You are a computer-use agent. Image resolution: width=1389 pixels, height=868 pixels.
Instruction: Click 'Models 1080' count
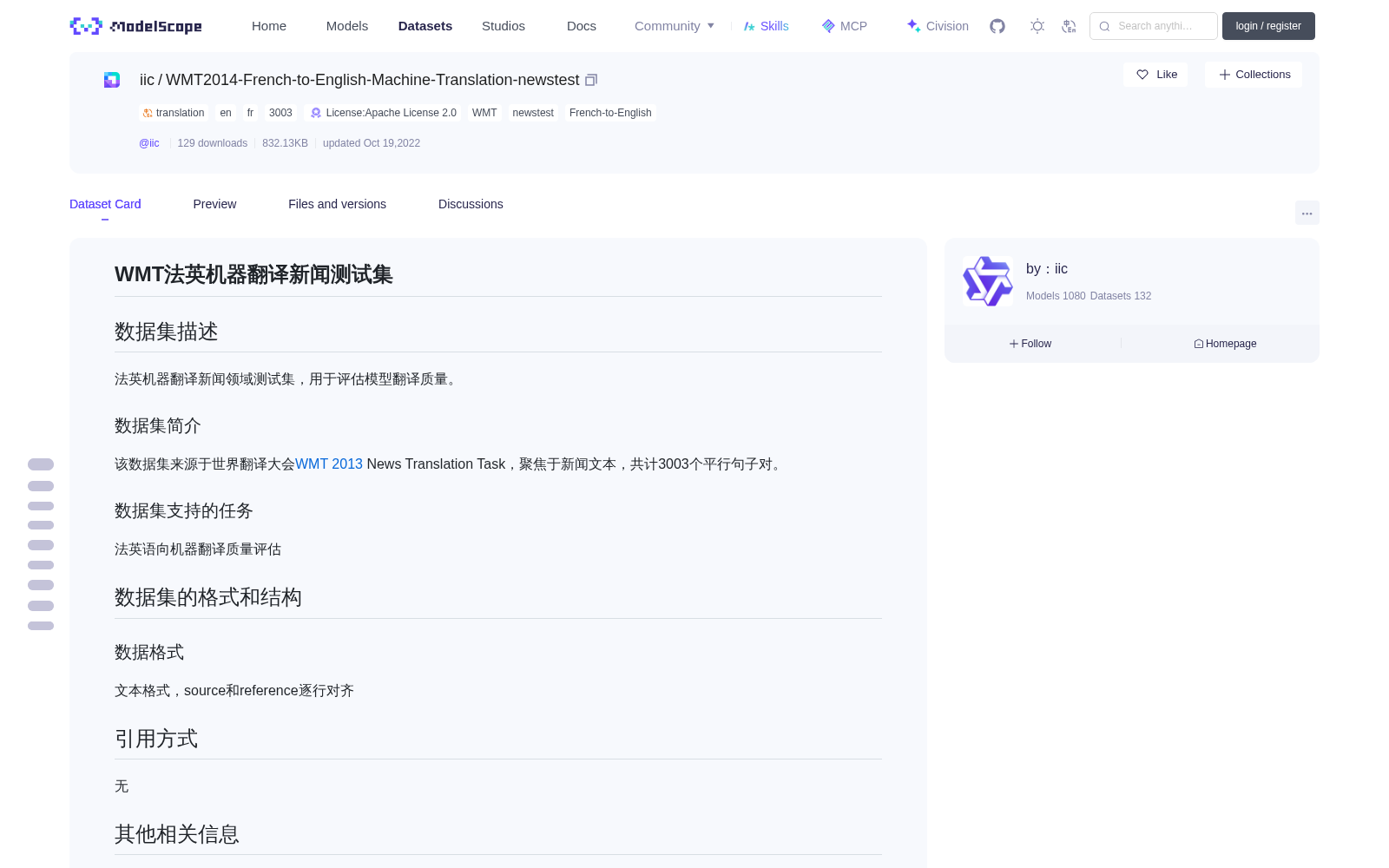(1056, 296)
